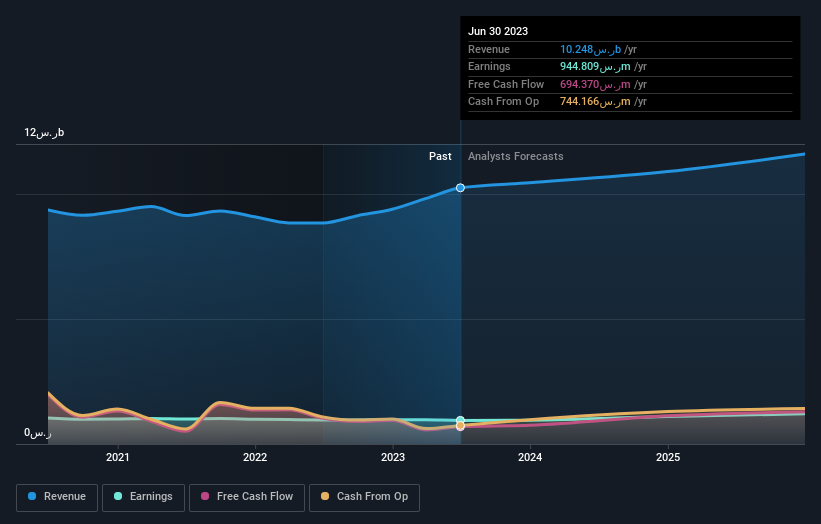
Task: Click the 'Cash From Op' row label in tooltip
Action: click(x=503, y=102)
